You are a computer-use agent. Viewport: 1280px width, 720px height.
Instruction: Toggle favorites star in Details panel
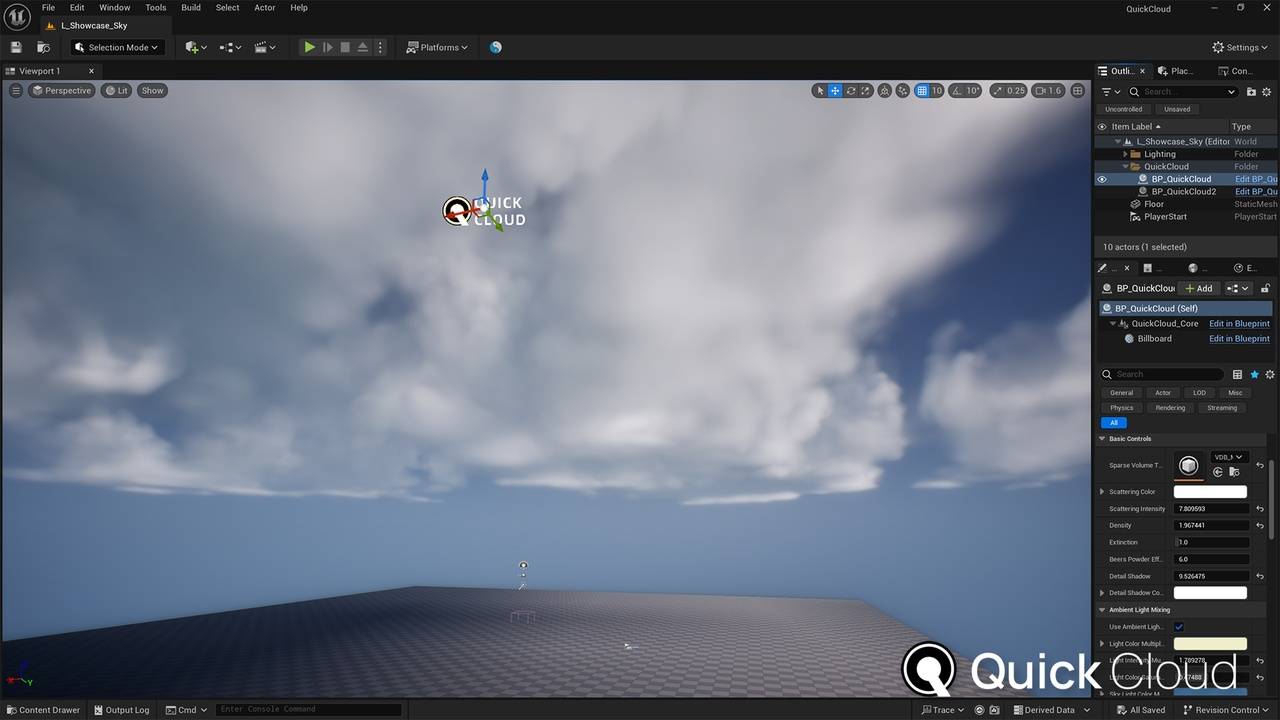1254,374
